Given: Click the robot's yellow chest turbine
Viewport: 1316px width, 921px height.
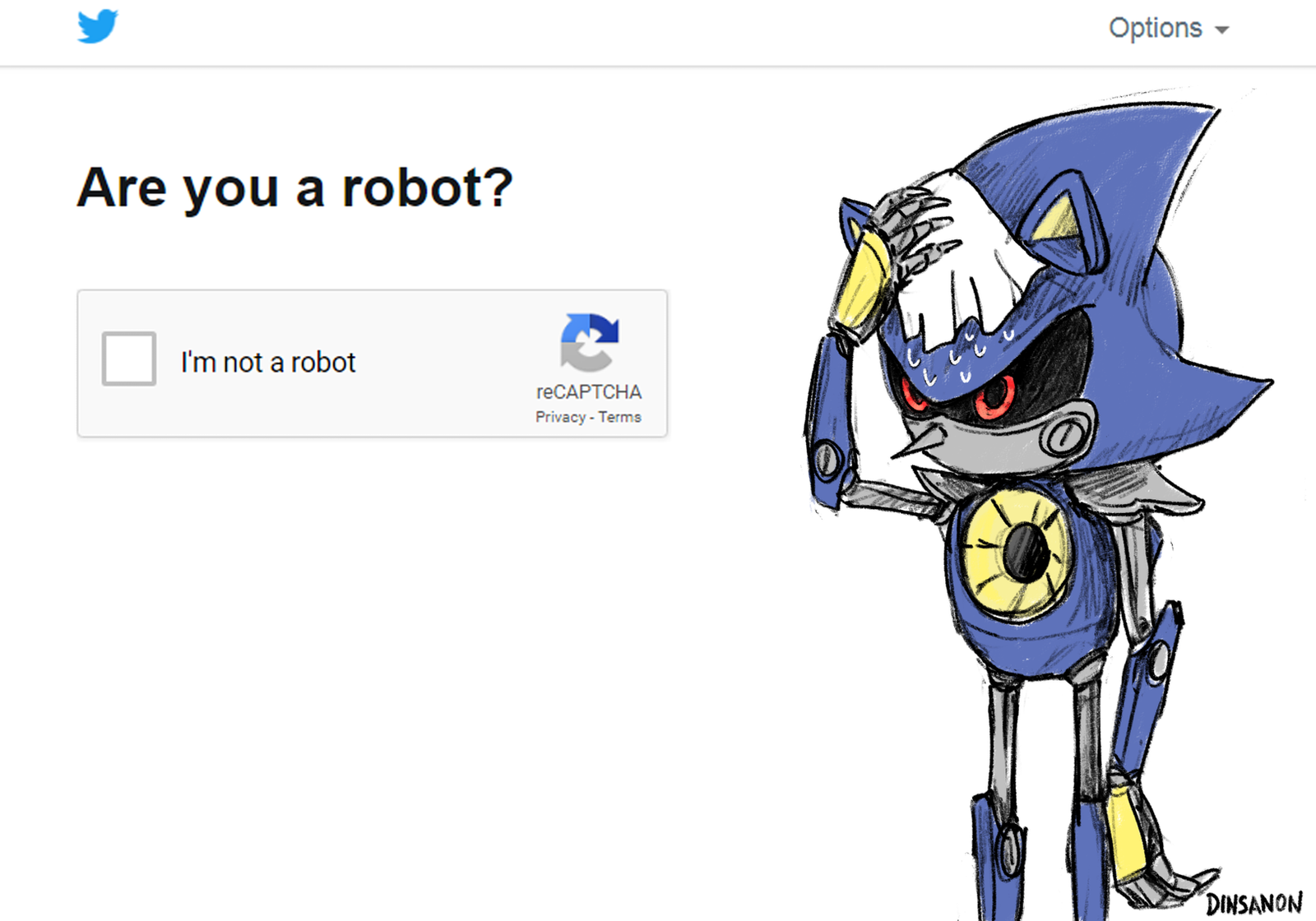Looking at the screenshot, I should coord(1018,551).
